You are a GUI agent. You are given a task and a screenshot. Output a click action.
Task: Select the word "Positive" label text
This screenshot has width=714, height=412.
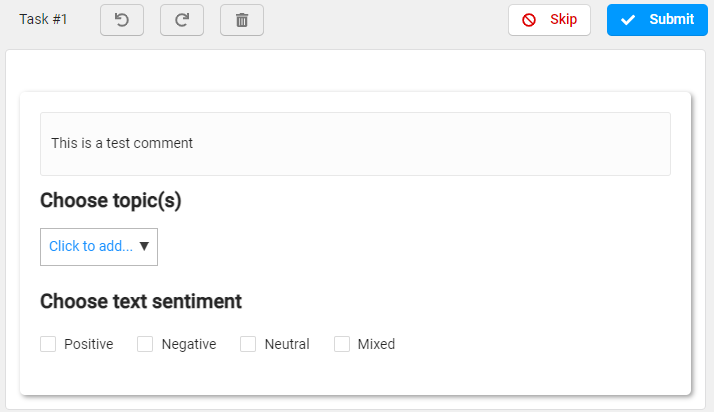point(89,344)
